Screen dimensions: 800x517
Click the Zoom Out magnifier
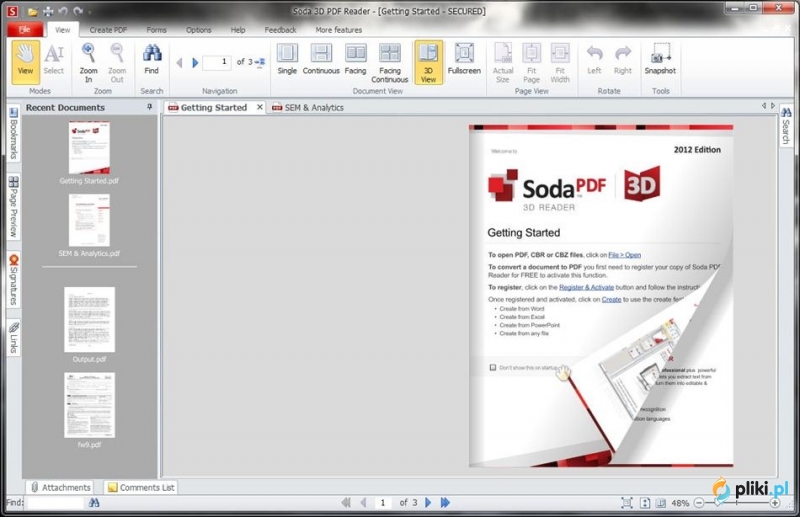pos(117,62)
